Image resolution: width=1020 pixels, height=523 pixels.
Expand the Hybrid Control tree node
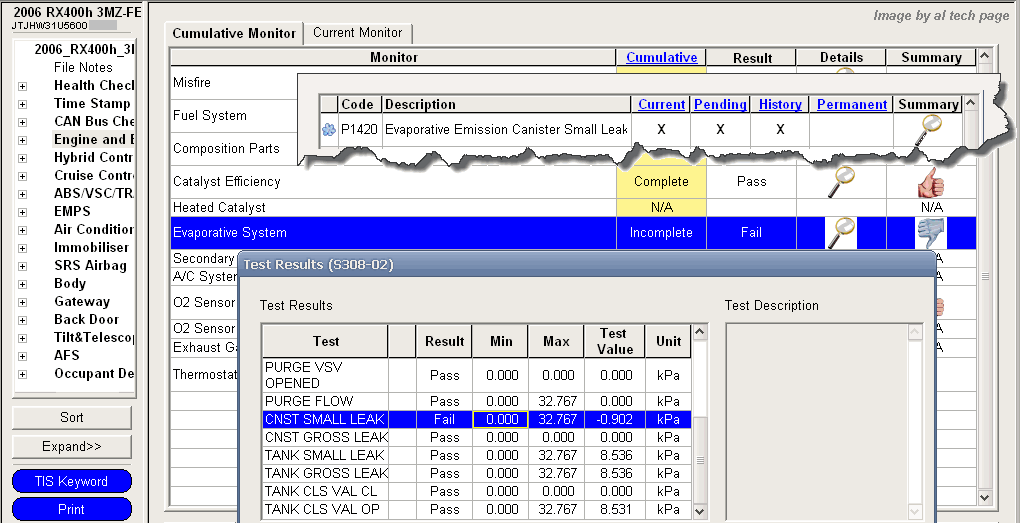point(22,158)
